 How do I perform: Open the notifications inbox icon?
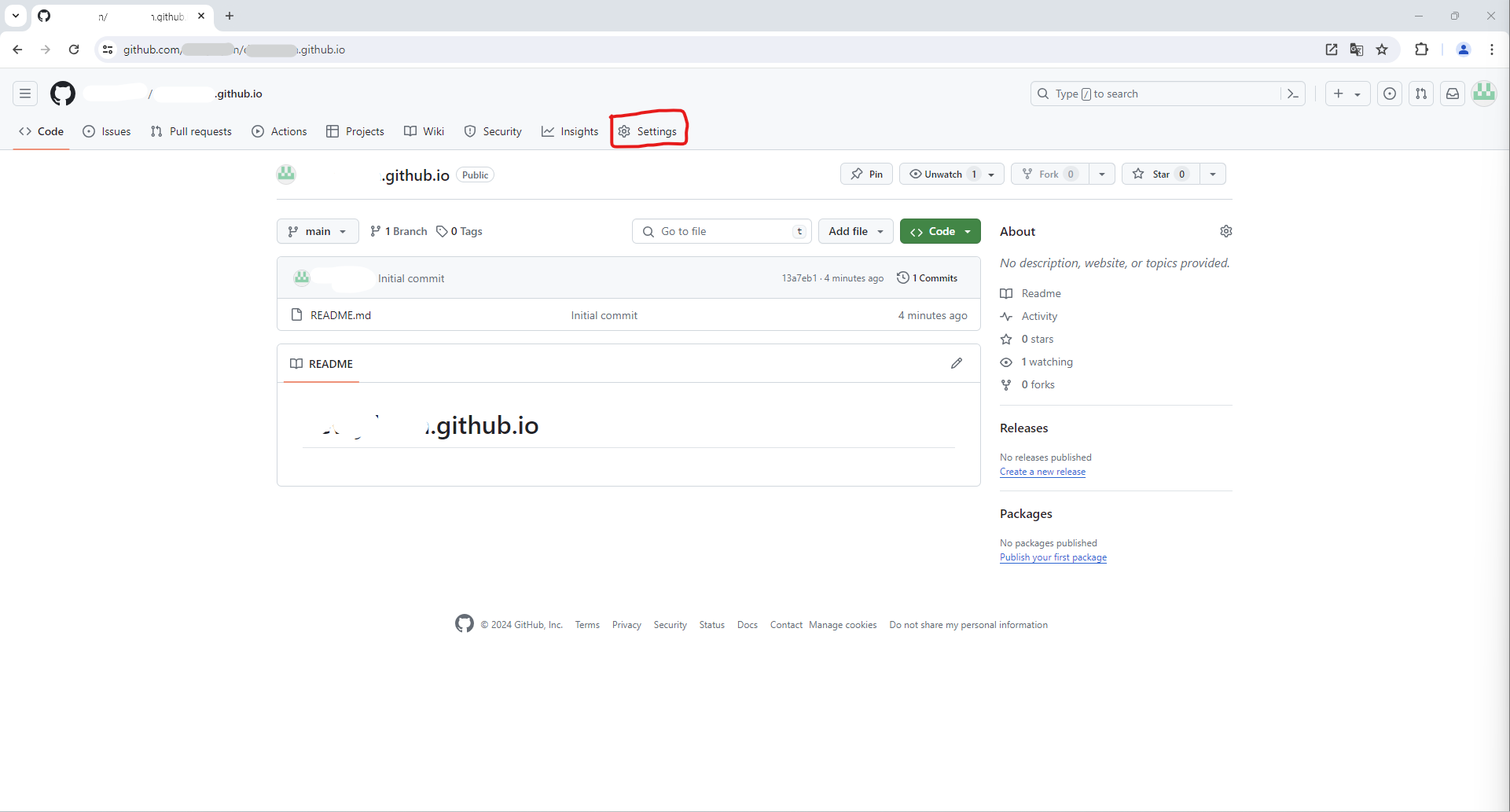[x=1453, y=94]
